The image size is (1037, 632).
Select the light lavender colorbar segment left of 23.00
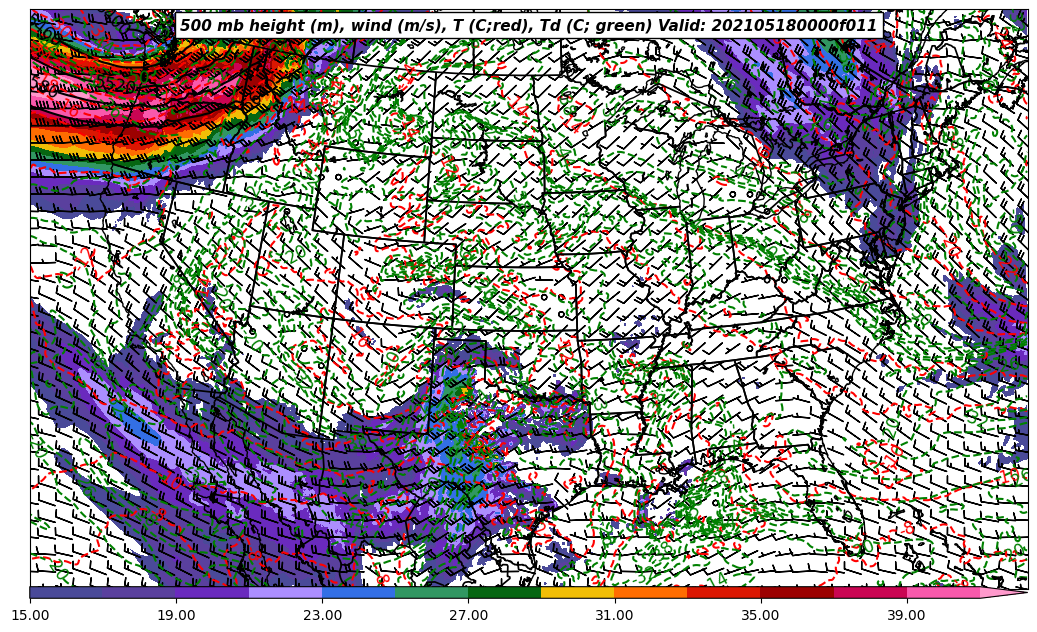tap(286, 592)
